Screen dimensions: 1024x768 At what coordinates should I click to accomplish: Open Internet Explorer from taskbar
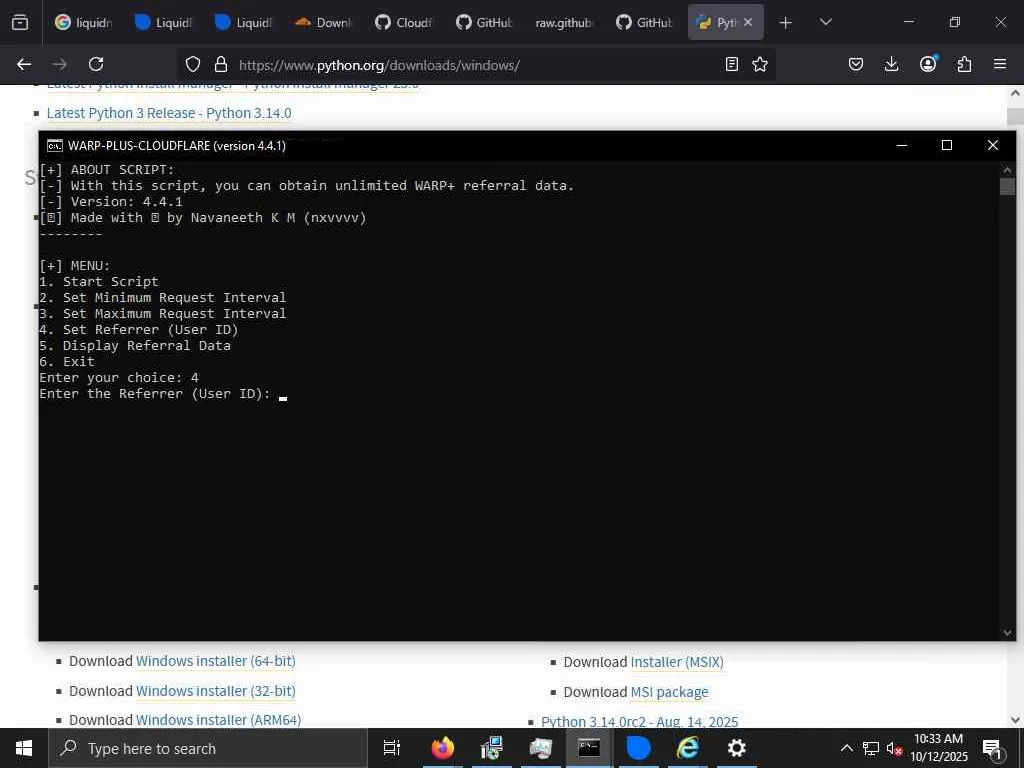tap(687, 748)
